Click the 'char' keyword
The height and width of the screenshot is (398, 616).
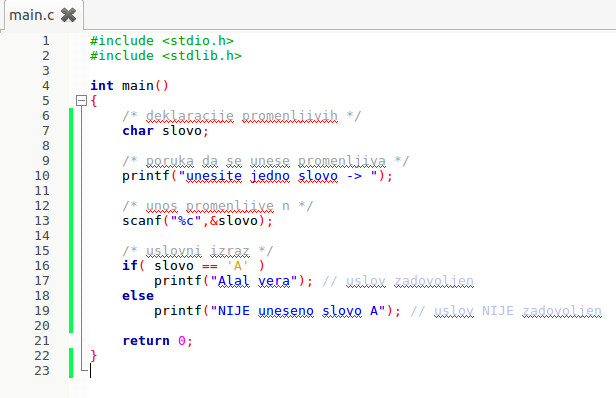[138, 131]
